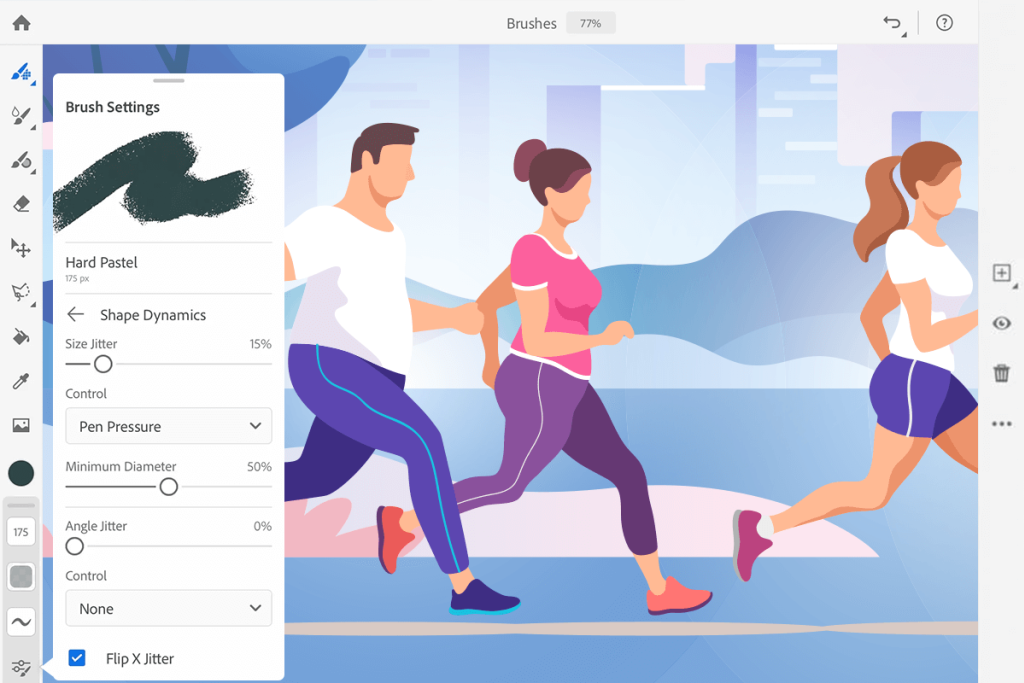Screen dimensions: 1024x683
Task: Select the Live Brushes tool
Action: click(x=22, y=116)
